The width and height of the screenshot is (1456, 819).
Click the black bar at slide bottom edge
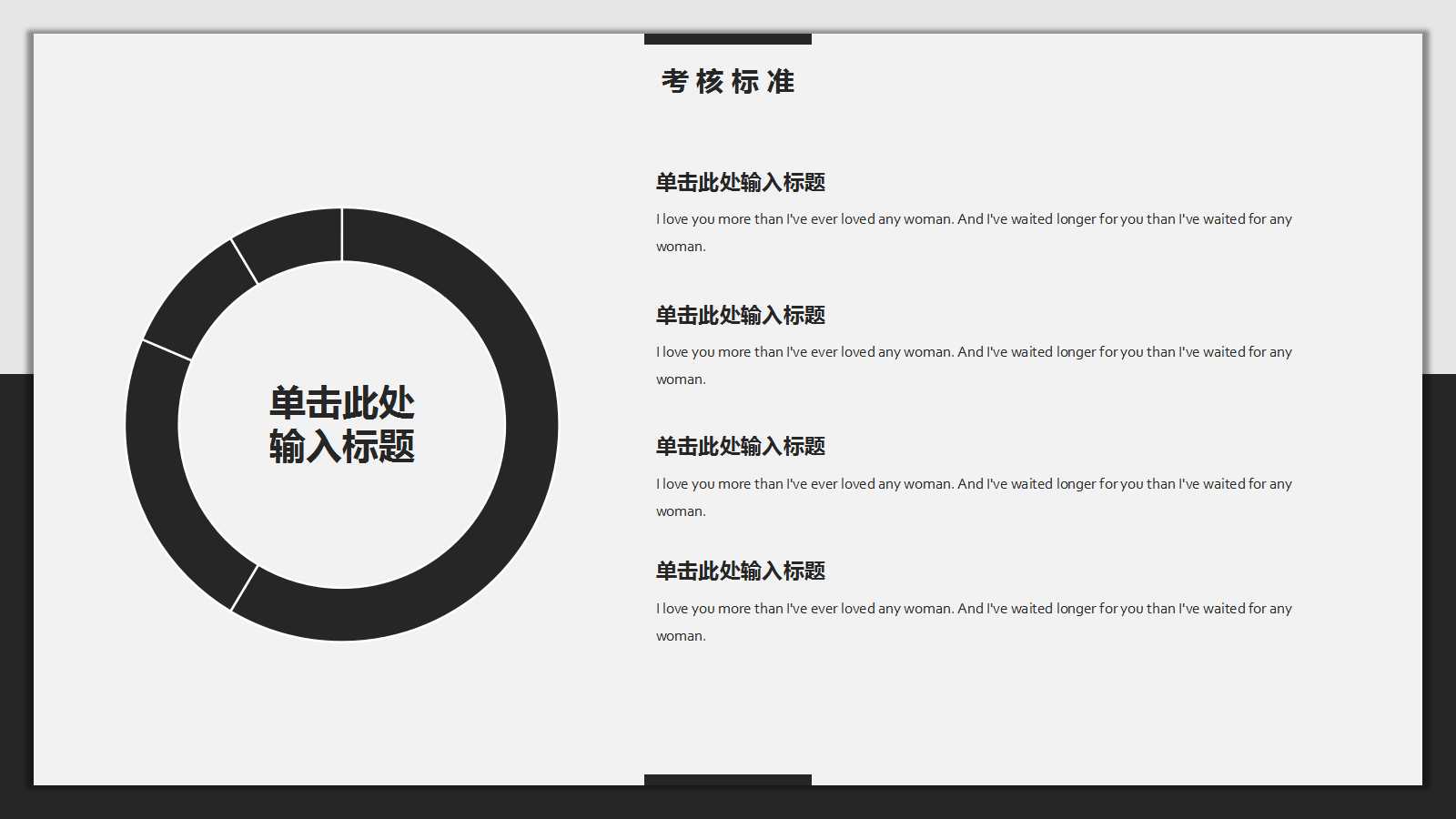coord(727,780)
